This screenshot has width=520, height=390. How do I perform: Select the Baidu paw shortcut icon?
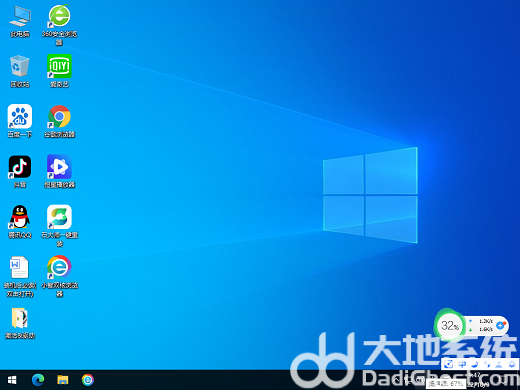(20, 116)
